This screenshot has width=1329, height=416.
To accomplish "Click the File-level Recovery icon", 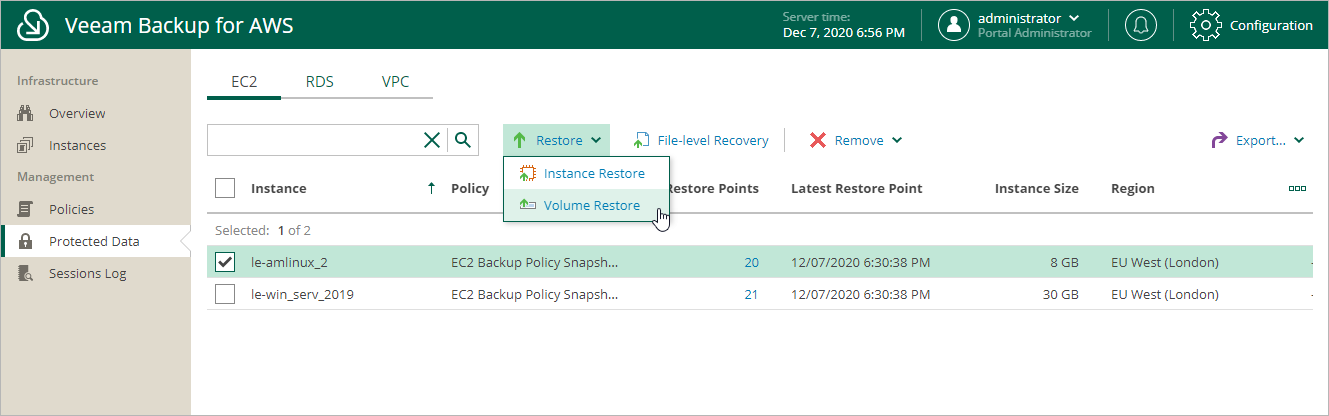I will coord(641,140).
